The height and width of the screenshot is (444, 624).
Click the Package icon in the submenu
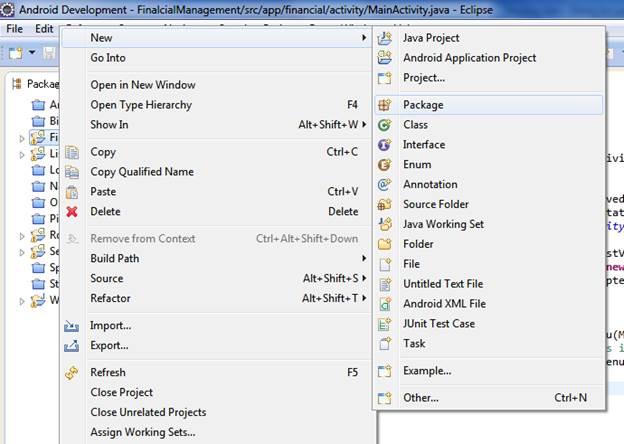[384, 105]
